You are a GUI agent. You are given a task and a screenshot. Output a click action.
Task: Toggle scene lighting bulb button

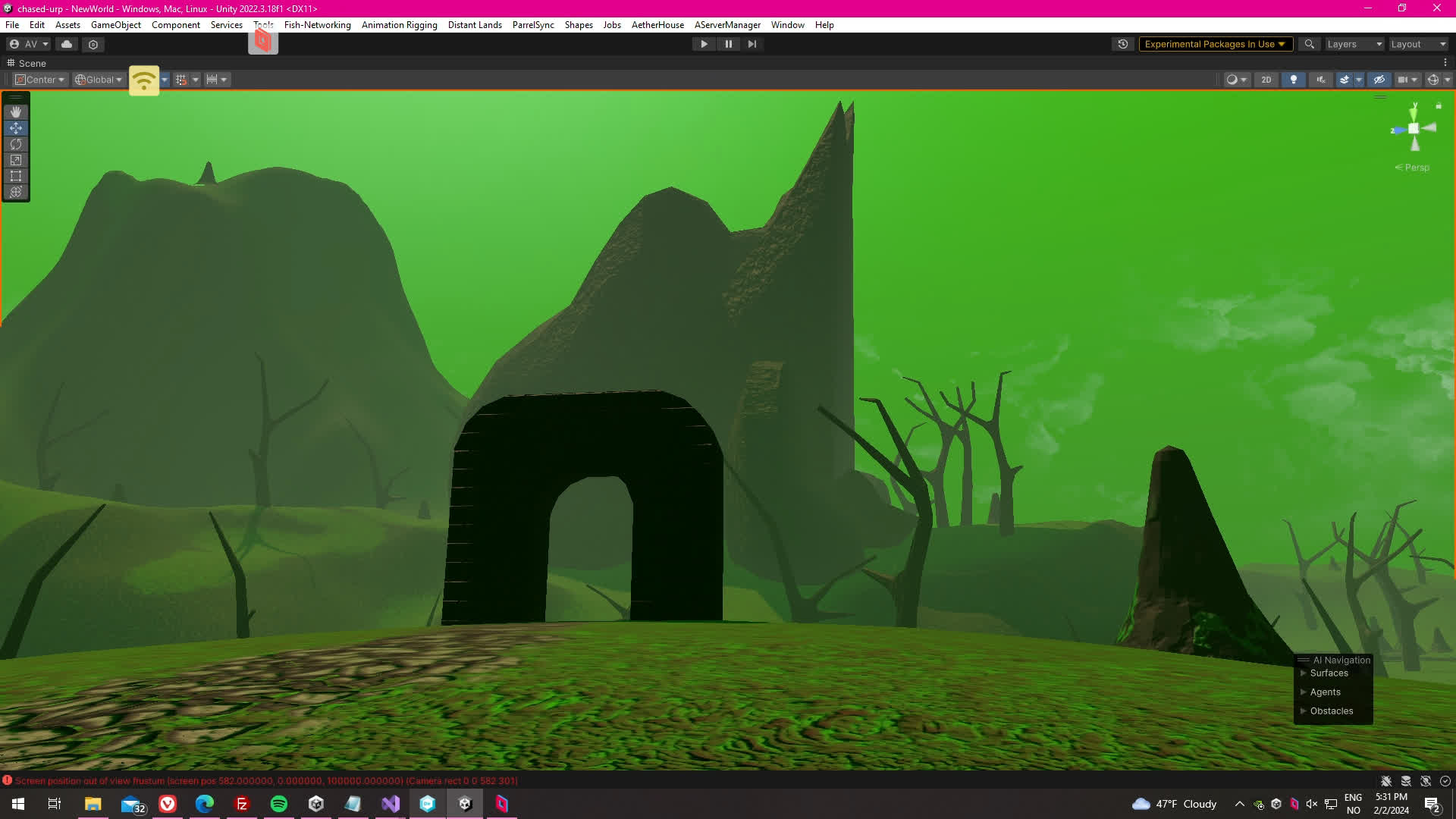[x=1294, y=80]
